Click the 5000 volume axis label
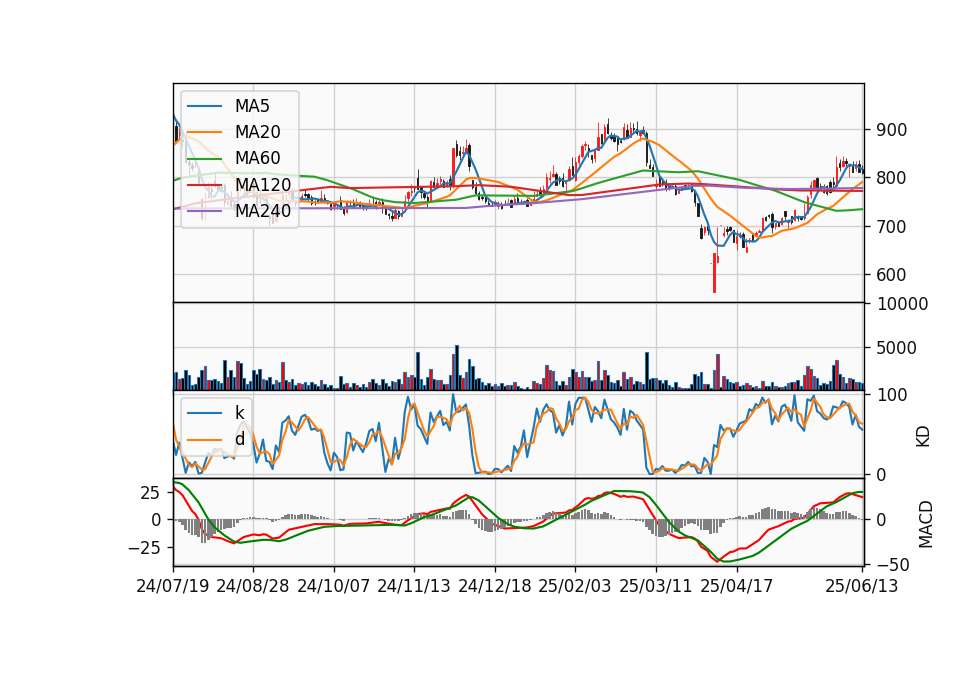 897,348
